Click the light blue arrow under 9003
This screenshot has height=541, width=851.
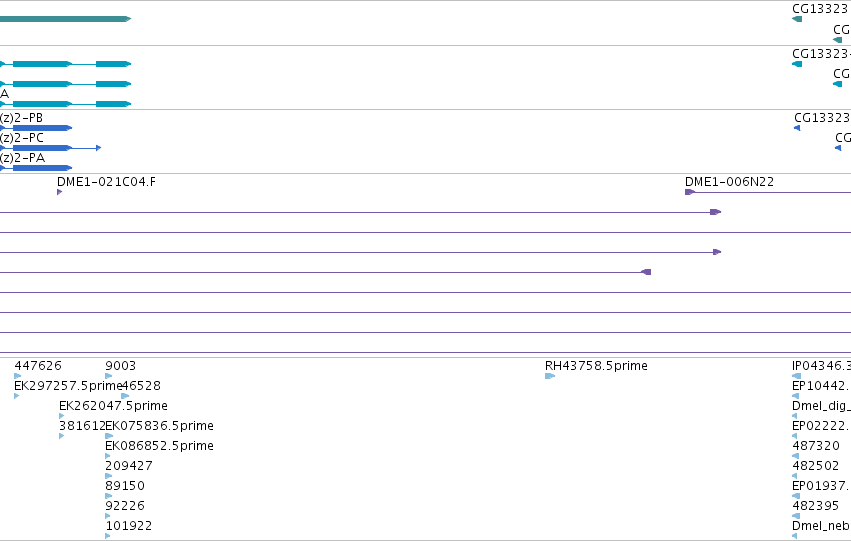(x=109, y=376)
